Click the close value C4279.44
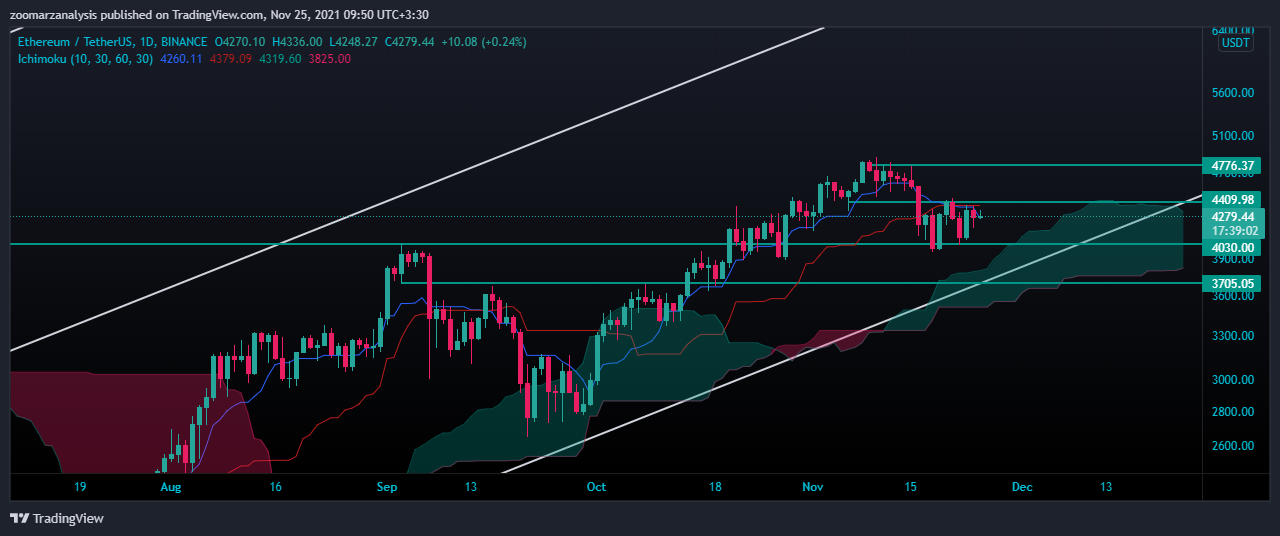This screenshot has height=536, width=1280. click(x=408, y=42)
